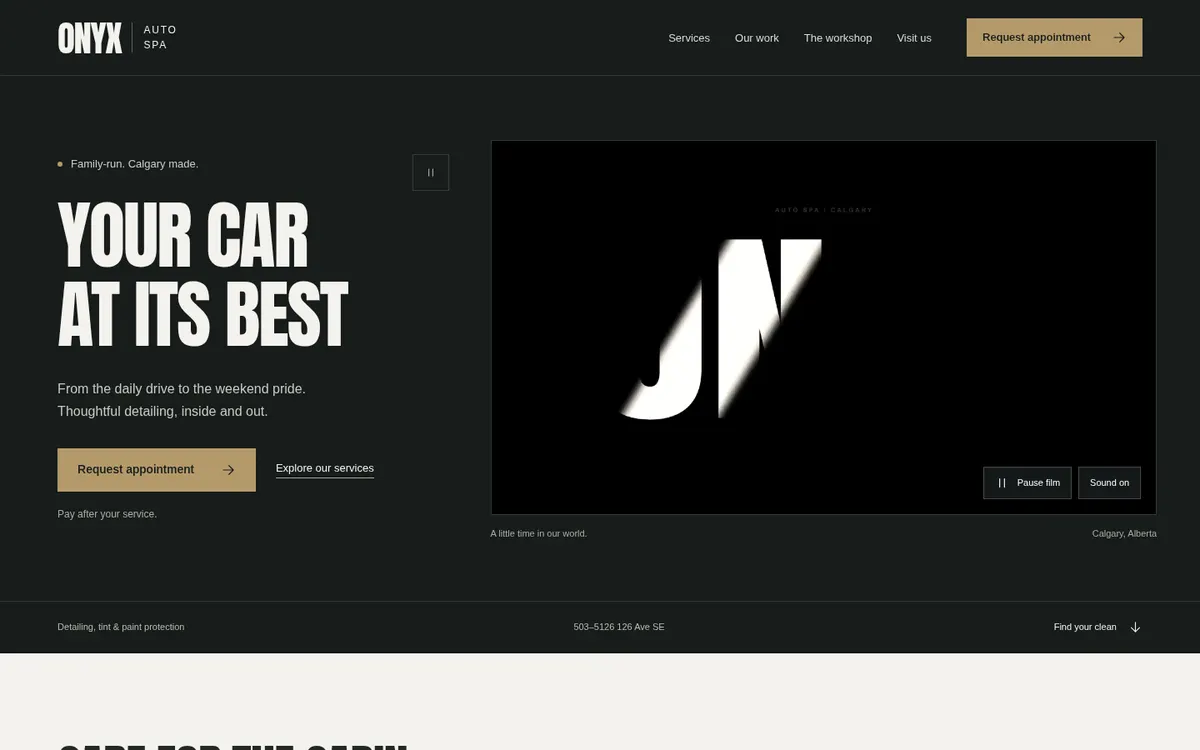
Task: Click the film player showing JN lettering
Action: (x=824, y=328)
